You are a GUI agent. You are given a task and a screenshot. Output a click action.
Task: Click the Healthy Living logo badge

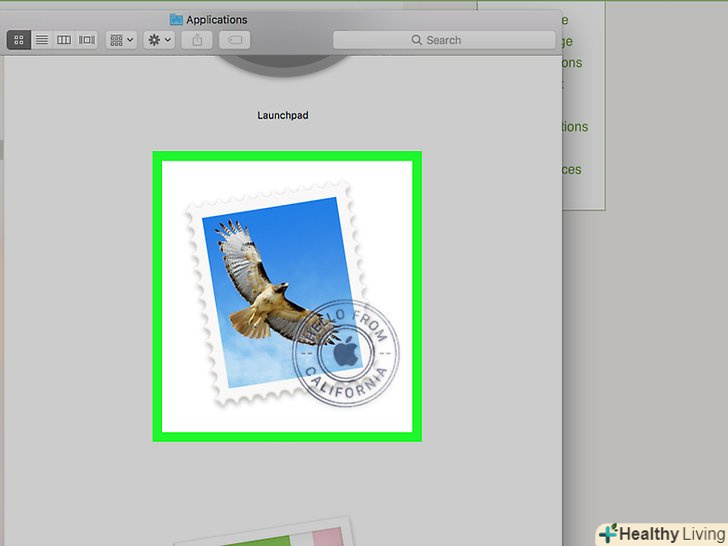pyautogui.click(x=663, y=534)
